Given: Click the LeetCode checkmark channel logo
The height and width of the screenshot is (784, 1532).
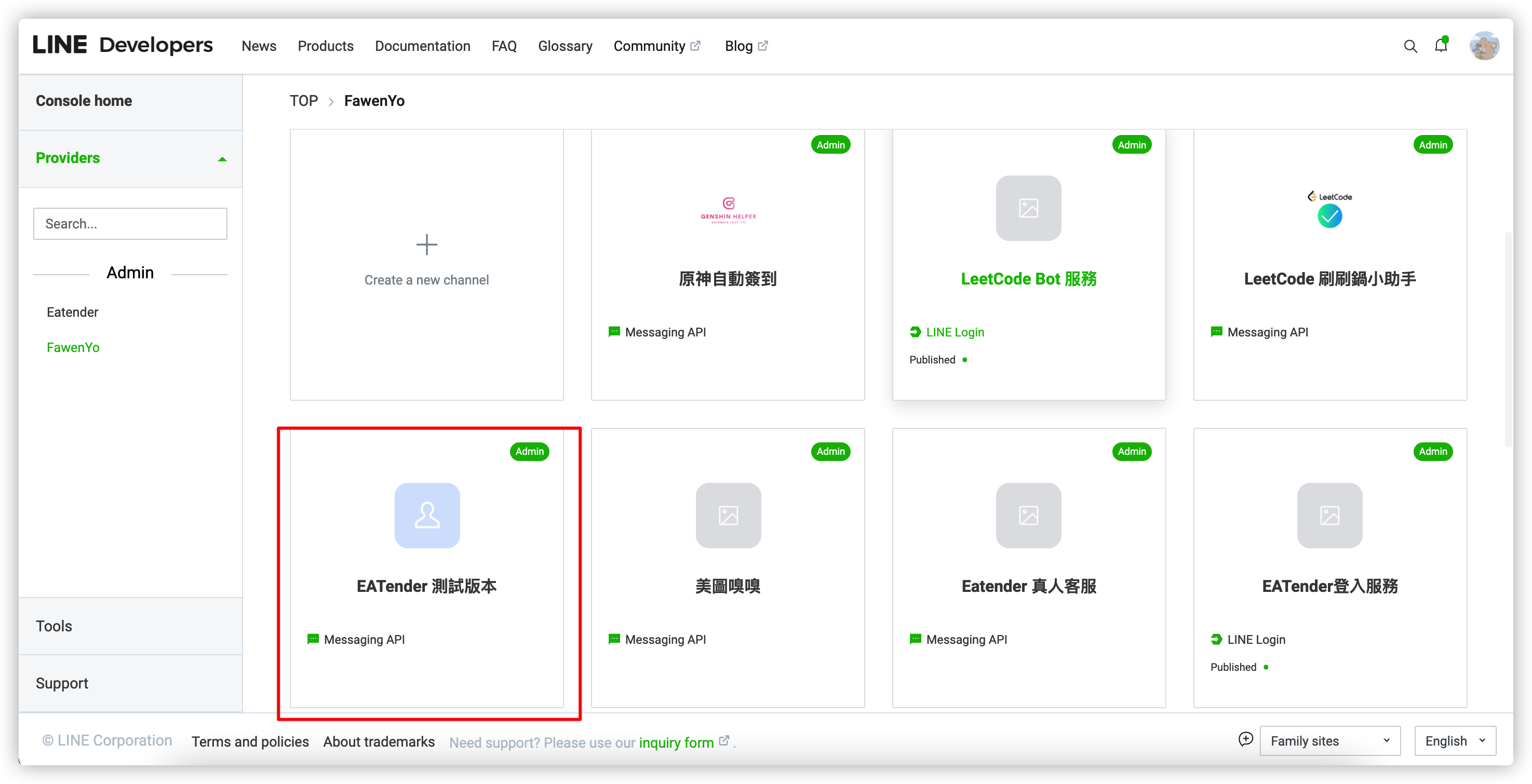Looking at the screenshot, I should point(1329,209).
